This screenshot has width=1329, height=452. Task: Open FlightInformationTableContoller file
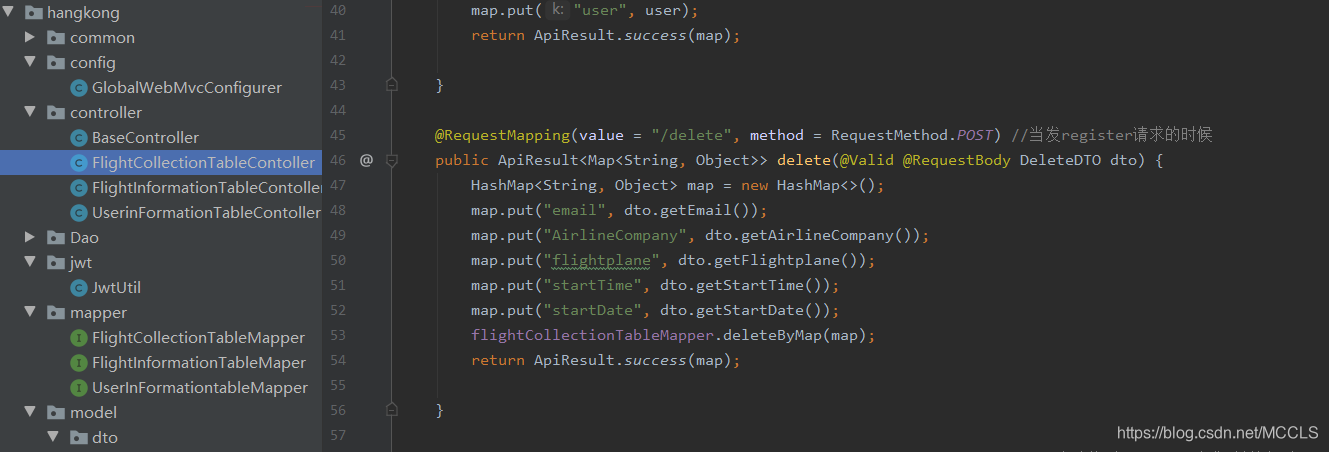coord(207,187)
